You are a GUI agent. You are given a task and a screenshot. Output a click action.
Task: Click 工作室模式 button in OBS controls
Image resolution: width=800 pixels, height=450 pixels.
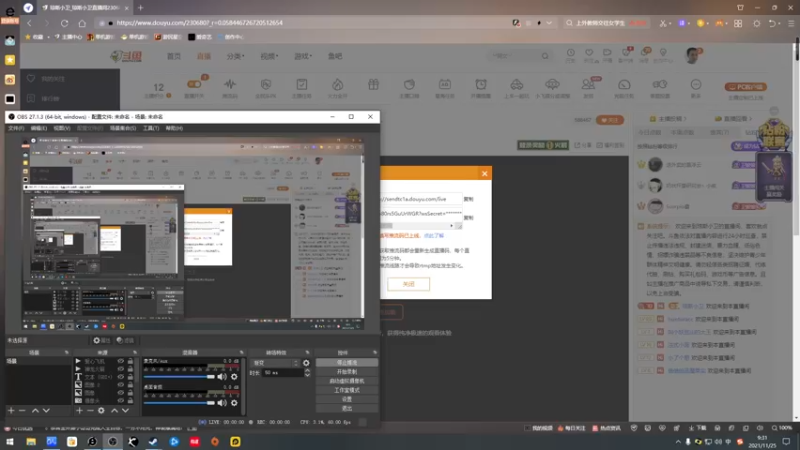click(x=347, y=390)
